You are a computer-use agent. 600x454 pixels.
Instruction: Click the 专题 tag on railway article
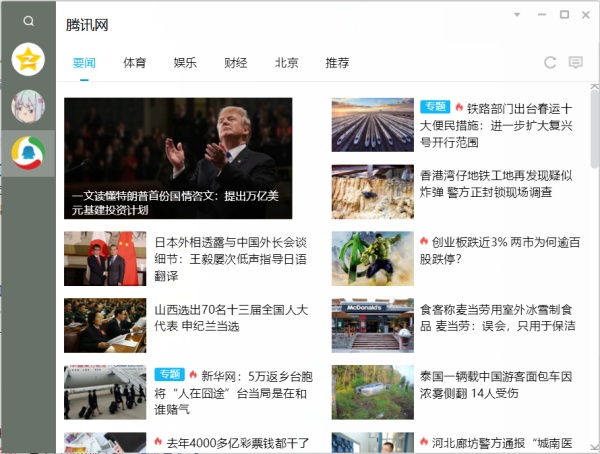434,107
